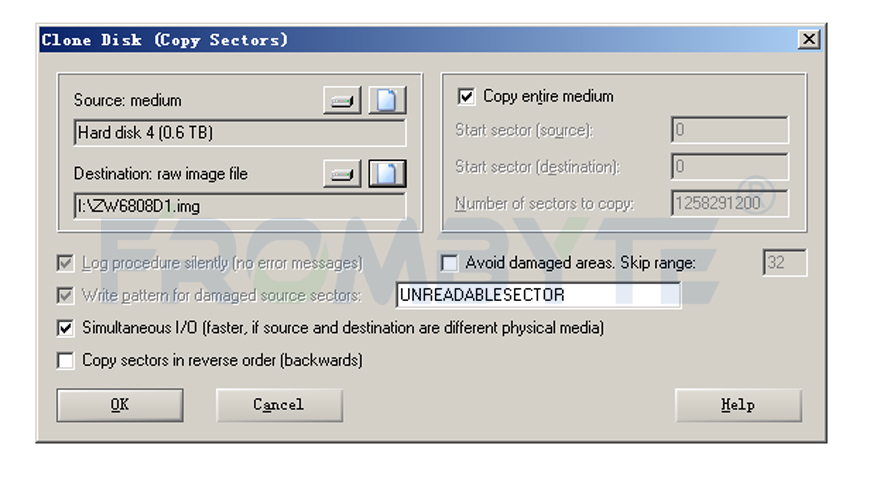877x500 pixels.
Task: Click the OK button
Action: click(120, 405)
